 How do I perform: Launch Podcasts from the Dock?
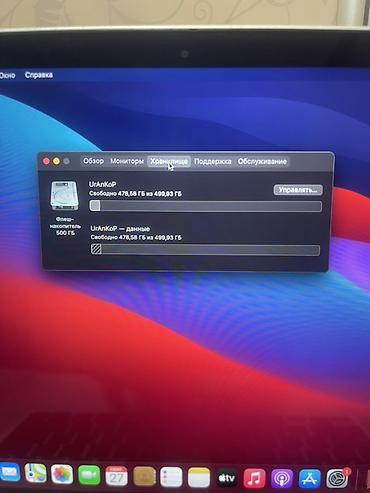pos(282,479)
